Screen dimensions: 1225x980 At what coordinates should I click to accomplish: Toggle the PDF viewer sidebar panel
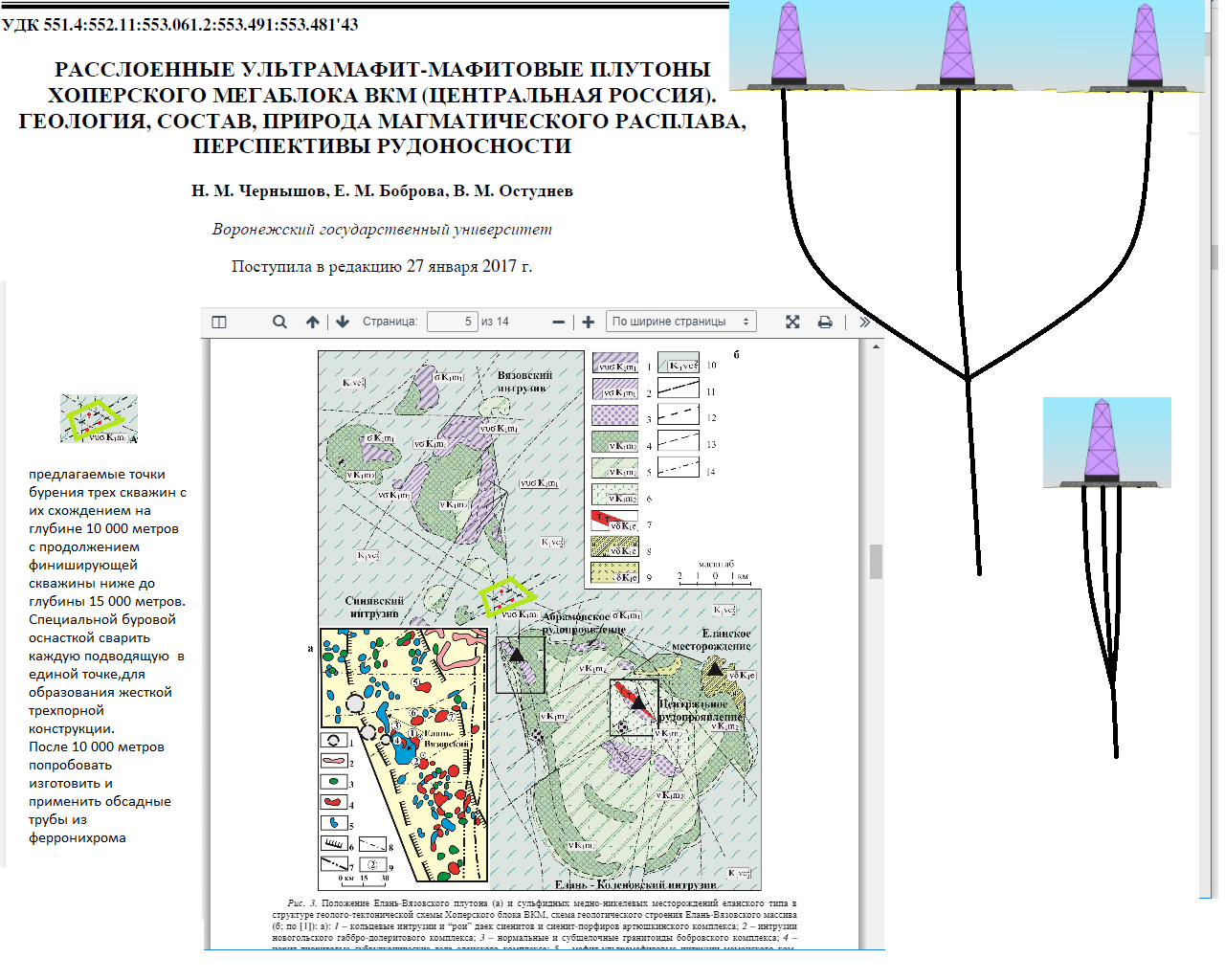(219, 323)
